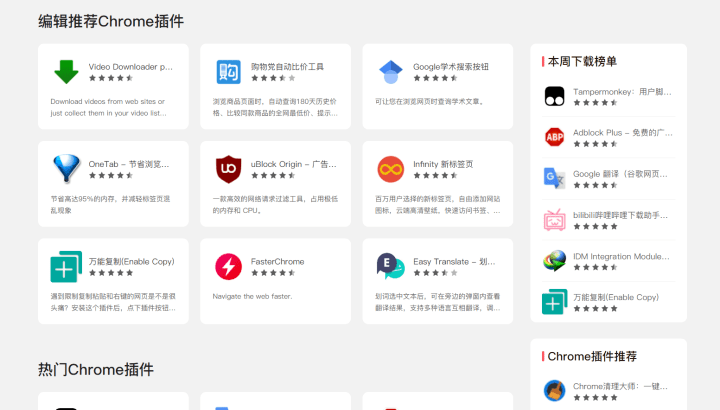
Task: Click 万能复制 description 遇到限制复制粘贴
Action: [113, 302]
